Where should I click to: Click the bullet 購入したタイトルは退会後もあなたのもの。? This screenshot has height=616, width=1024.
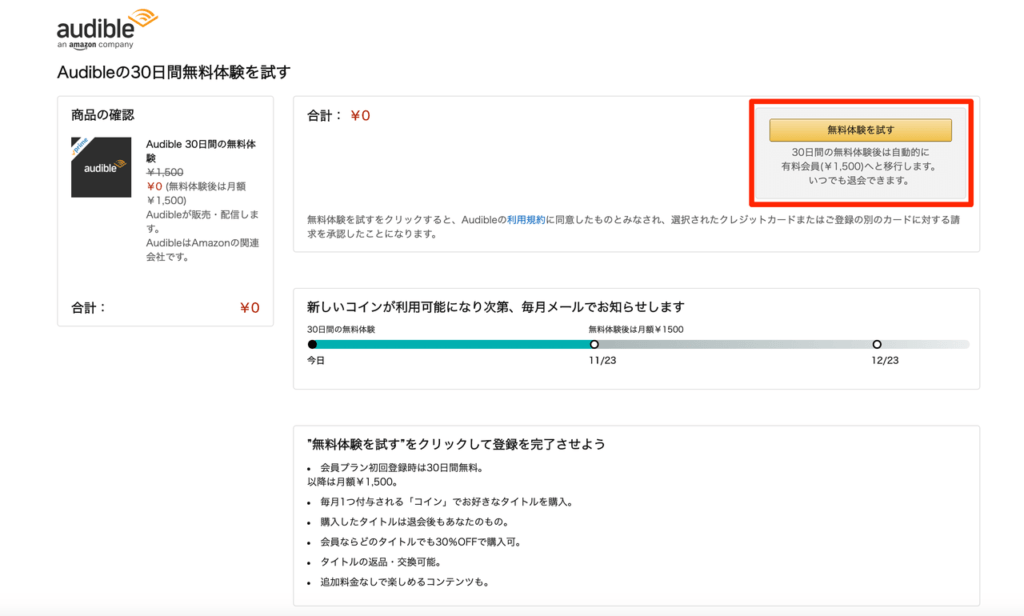pyautogui.click(x=415, y=522)
